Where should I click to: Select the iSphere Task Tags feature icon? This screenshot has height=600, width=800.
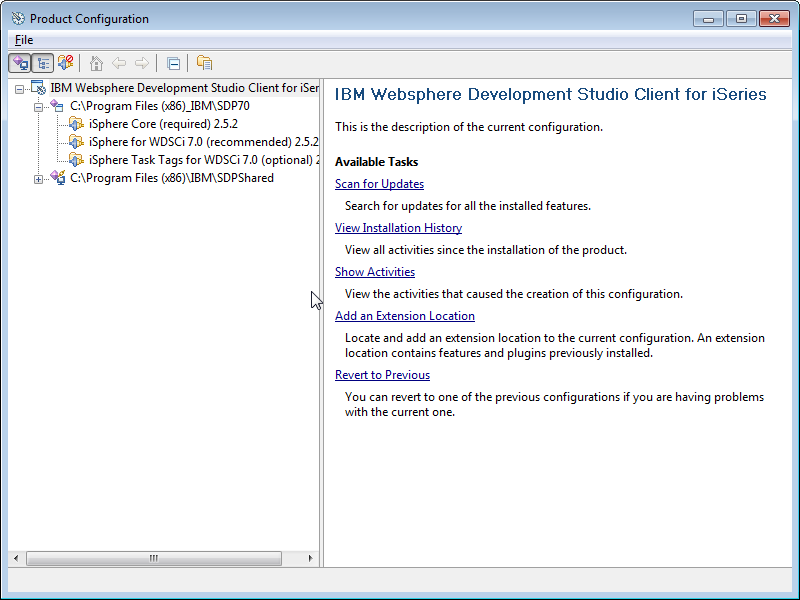(x=76, y=160)
